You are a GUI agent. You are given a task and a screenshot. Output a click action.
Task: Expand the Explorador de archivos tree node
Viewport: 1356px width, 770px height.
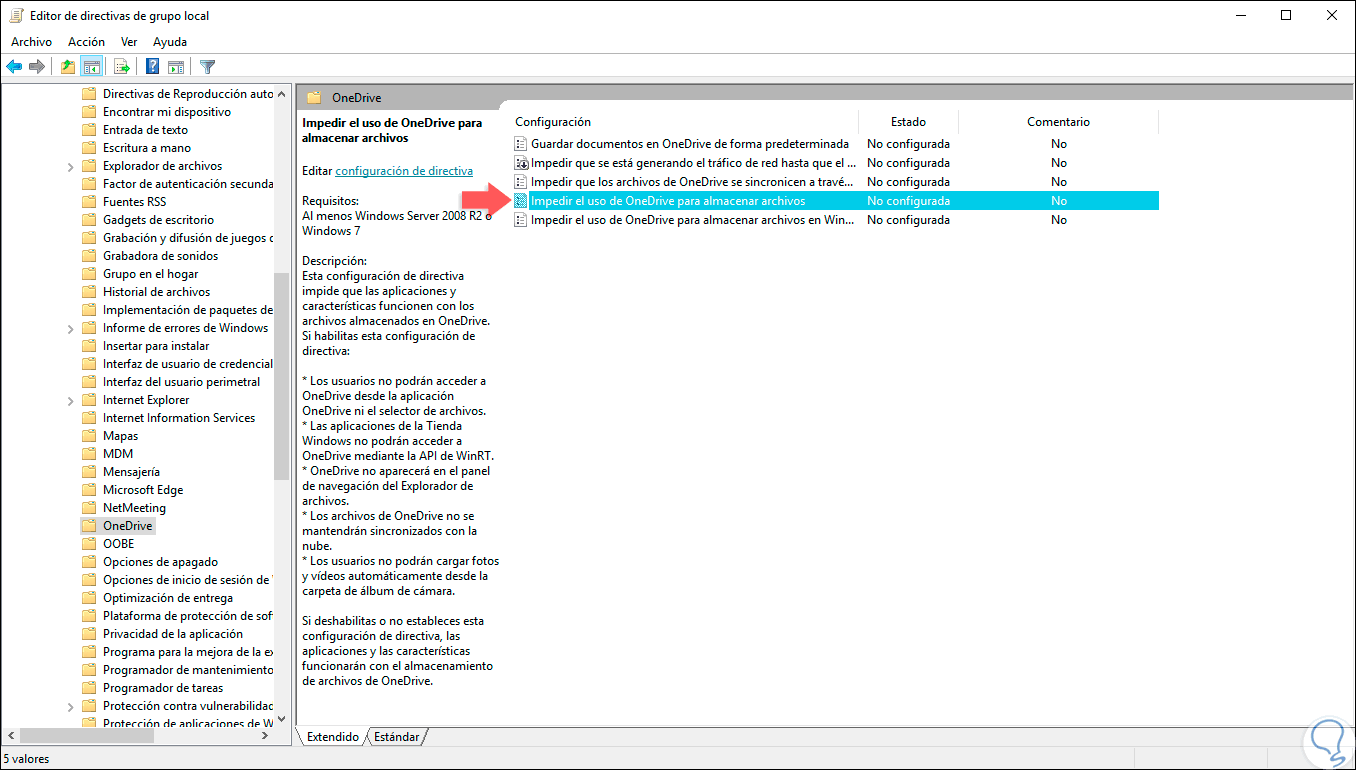tap(70, 166)
